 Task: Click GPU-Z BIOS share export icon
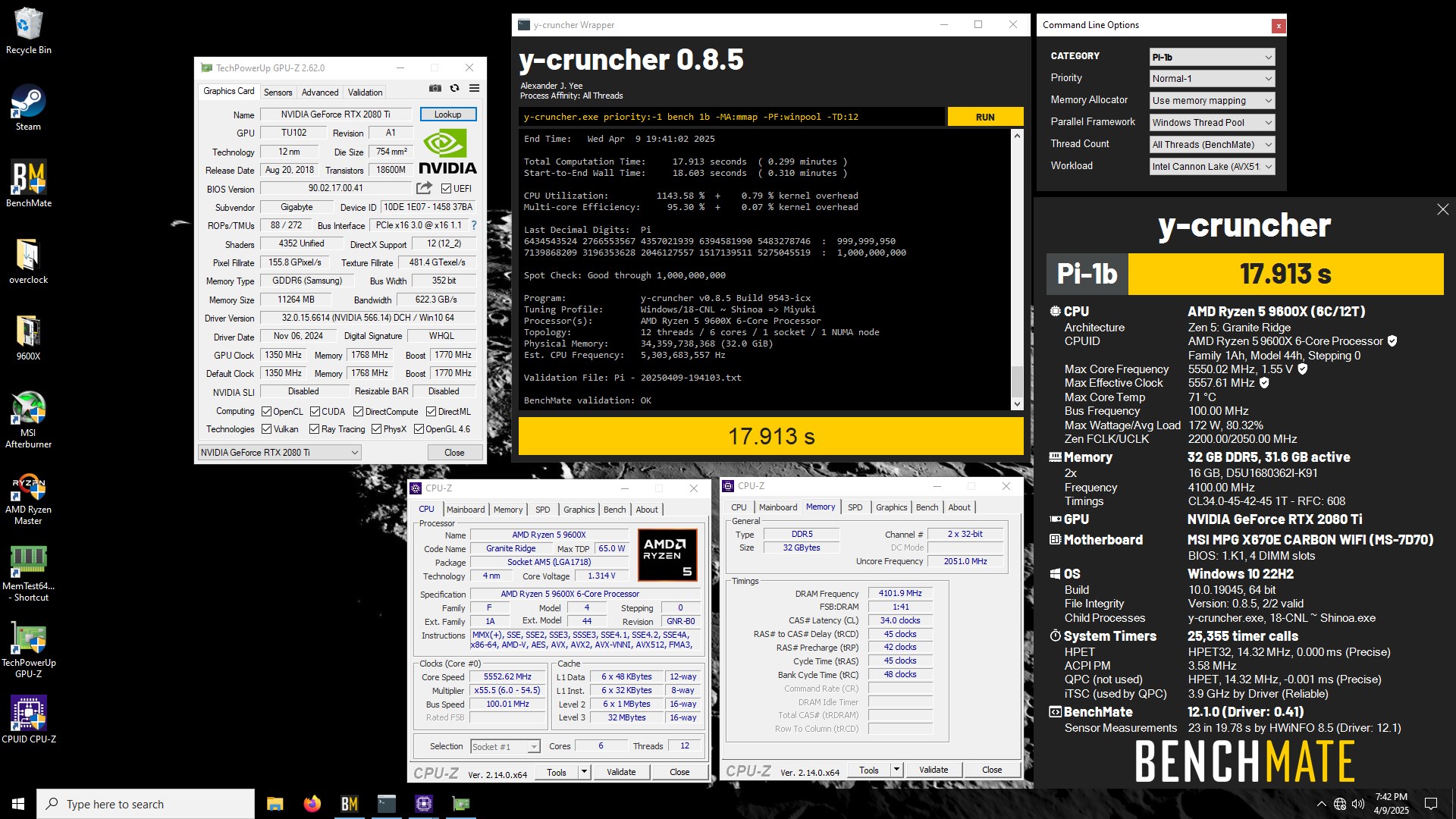click(425, 188)
